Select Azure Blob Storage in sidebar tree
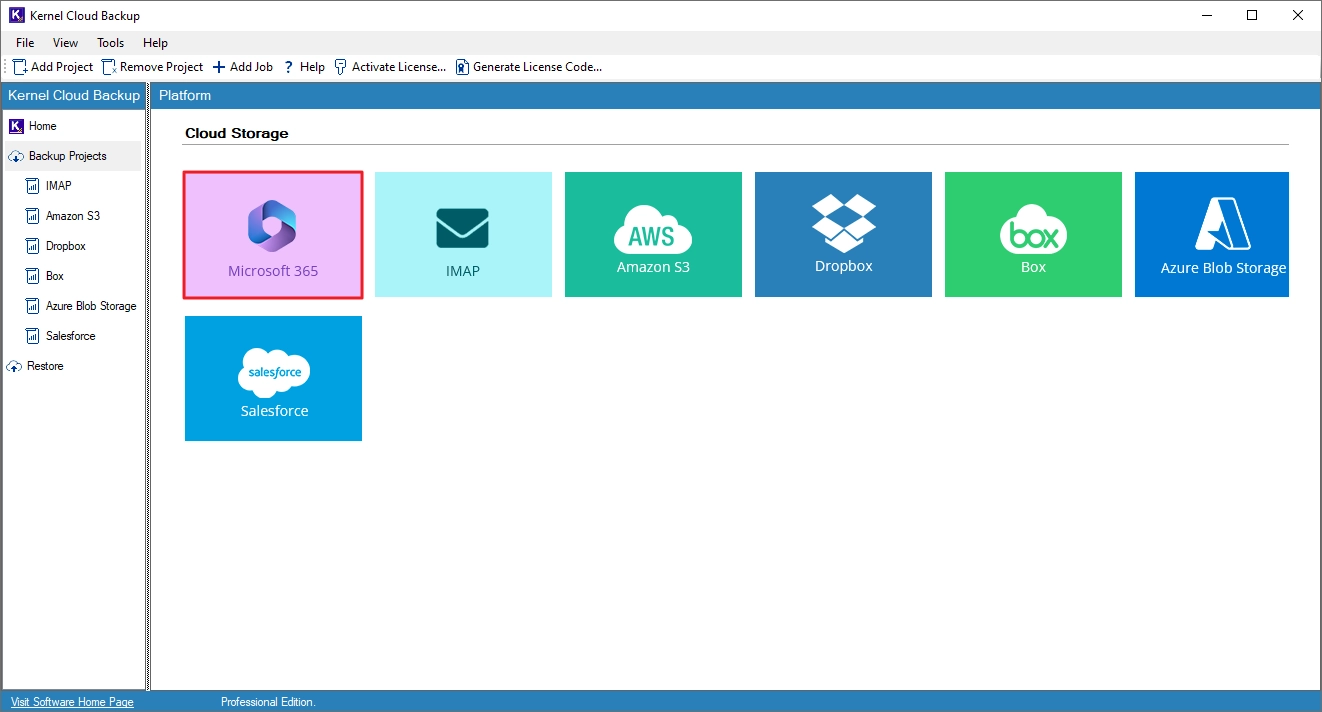 click(x=81, y=306)
